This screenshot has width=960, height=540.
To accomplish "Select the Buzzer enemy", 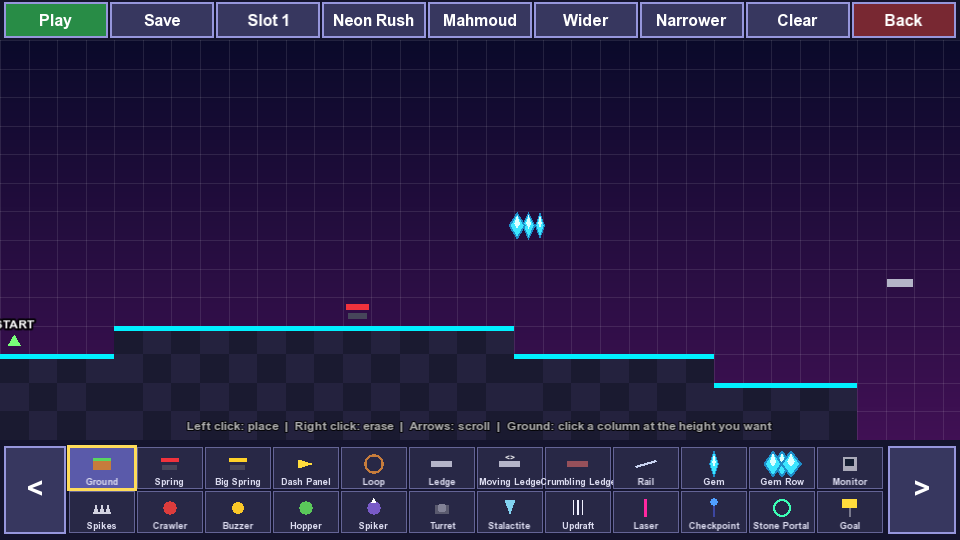I will [238, 512].
